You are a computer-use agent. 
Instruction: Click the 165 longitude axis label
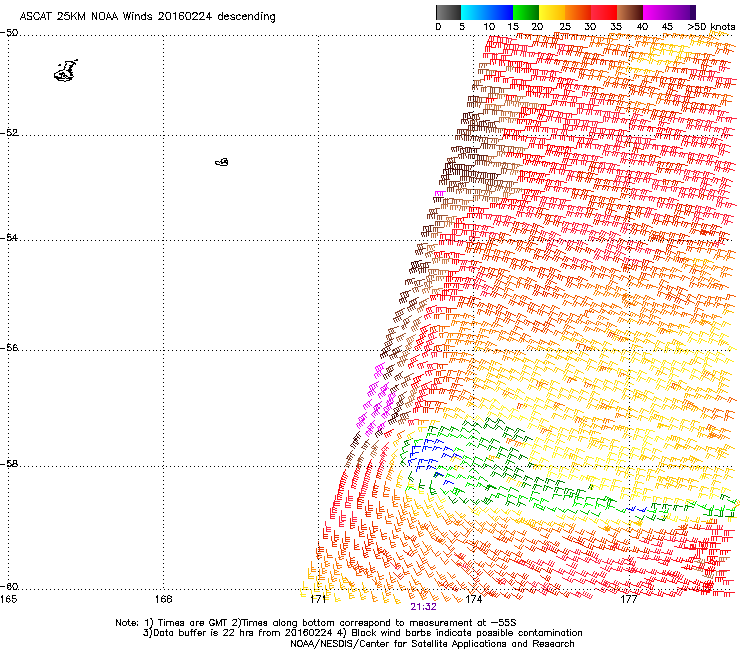[x=8, y=599]
